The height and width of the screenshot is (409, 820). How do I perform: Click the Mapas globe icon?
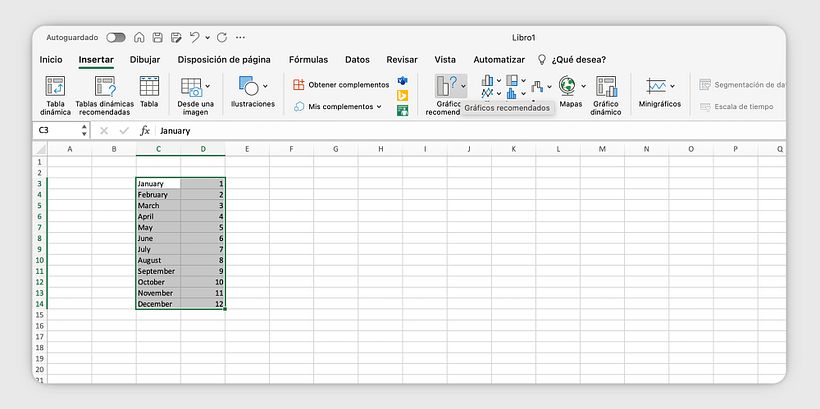click(567, 85)
